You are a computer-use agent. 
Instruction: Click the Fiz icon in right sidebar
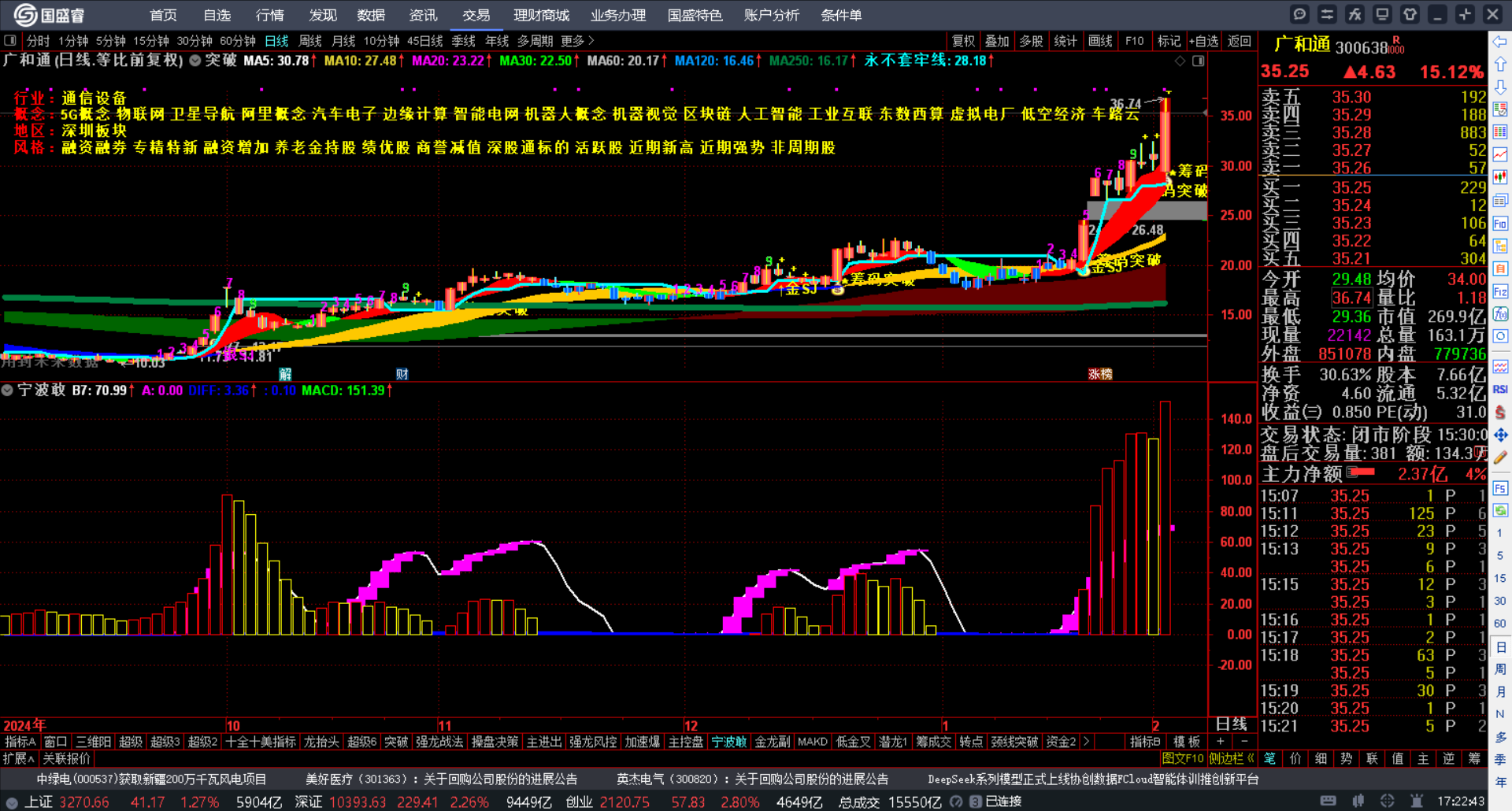(x=1500, y=291)
